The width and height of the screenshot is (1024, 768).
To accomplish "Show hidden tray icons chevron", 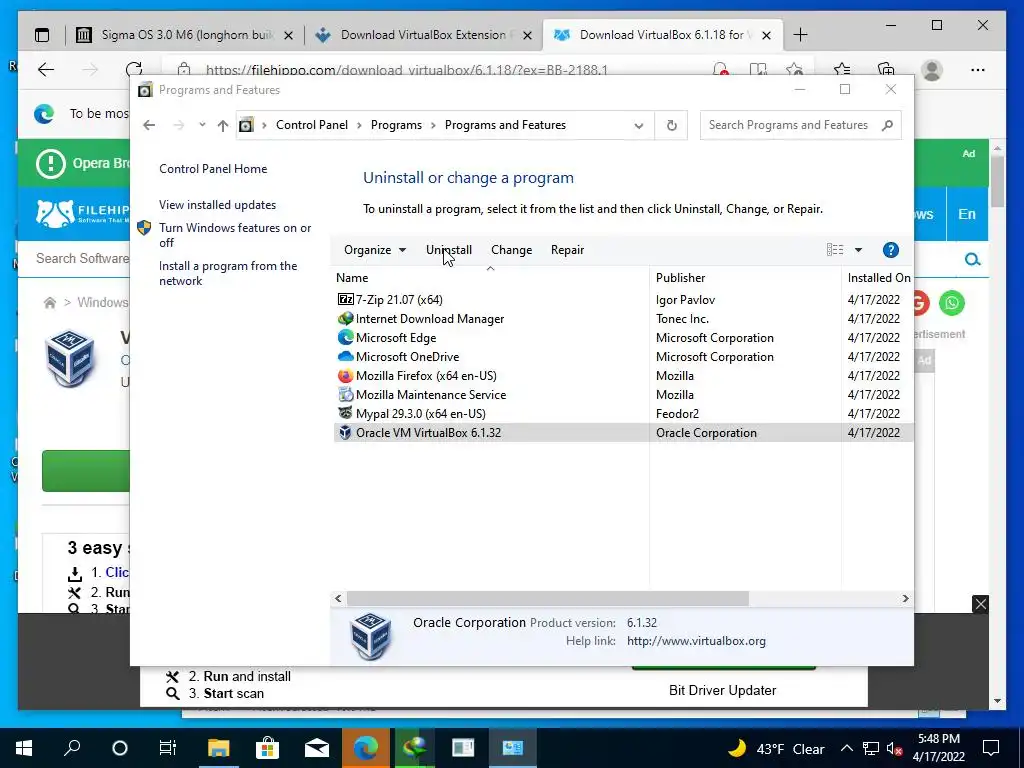I will 846,748.
